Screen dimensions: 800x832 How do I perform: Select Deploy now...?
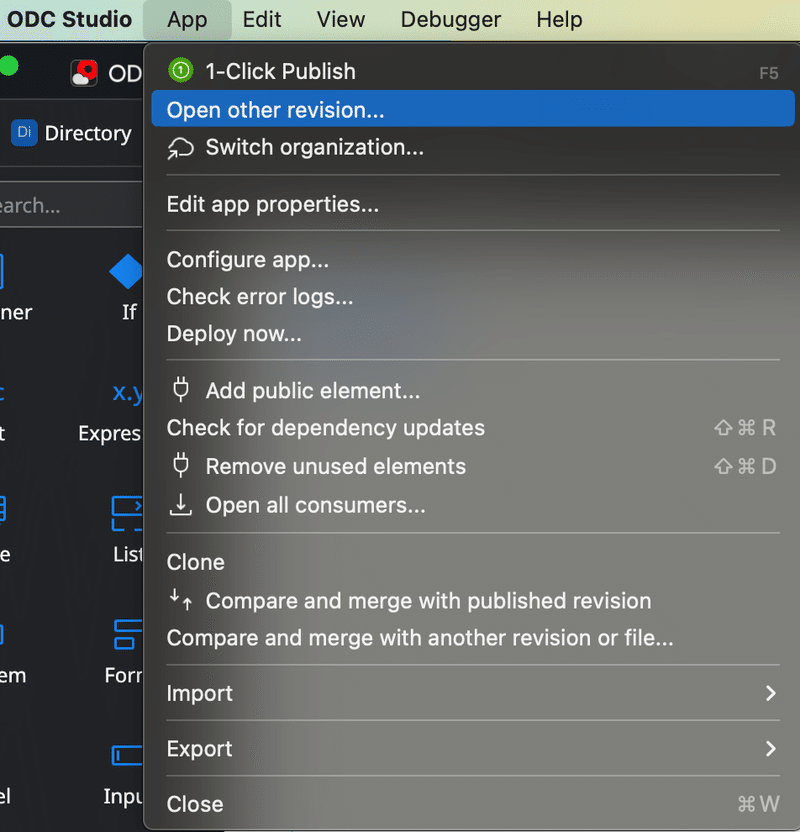(473, 334)
